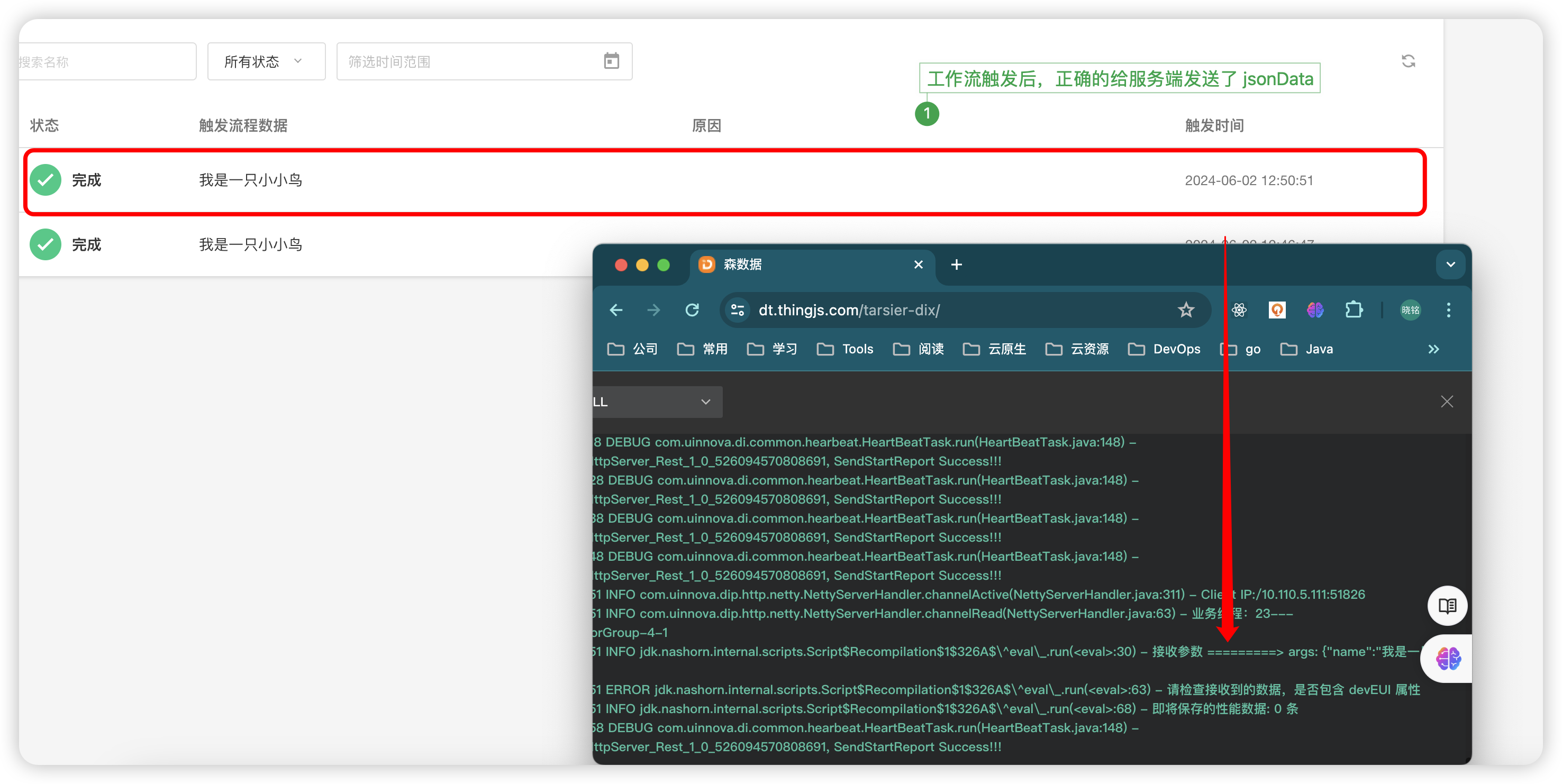Open the Tools bookmark folder

point(845,349)
